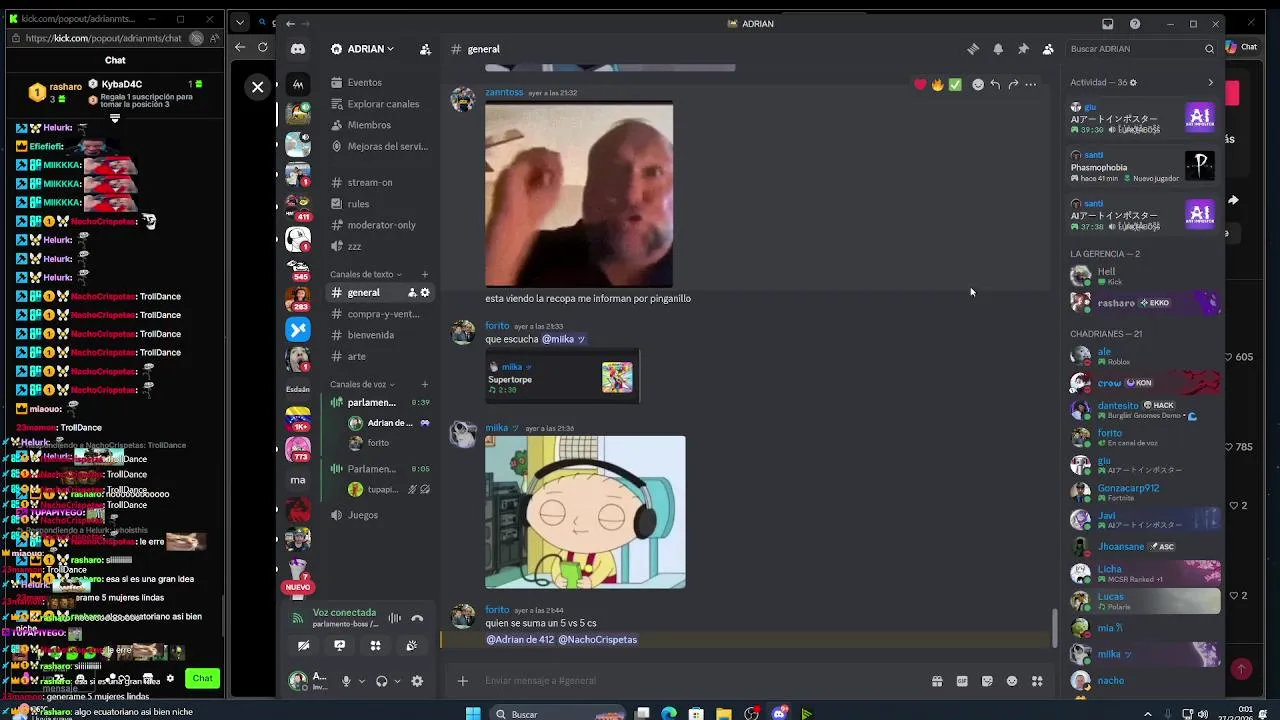1280x720 pixels.
Task: Open compra-y-venta channel
Action: point(380,314)
